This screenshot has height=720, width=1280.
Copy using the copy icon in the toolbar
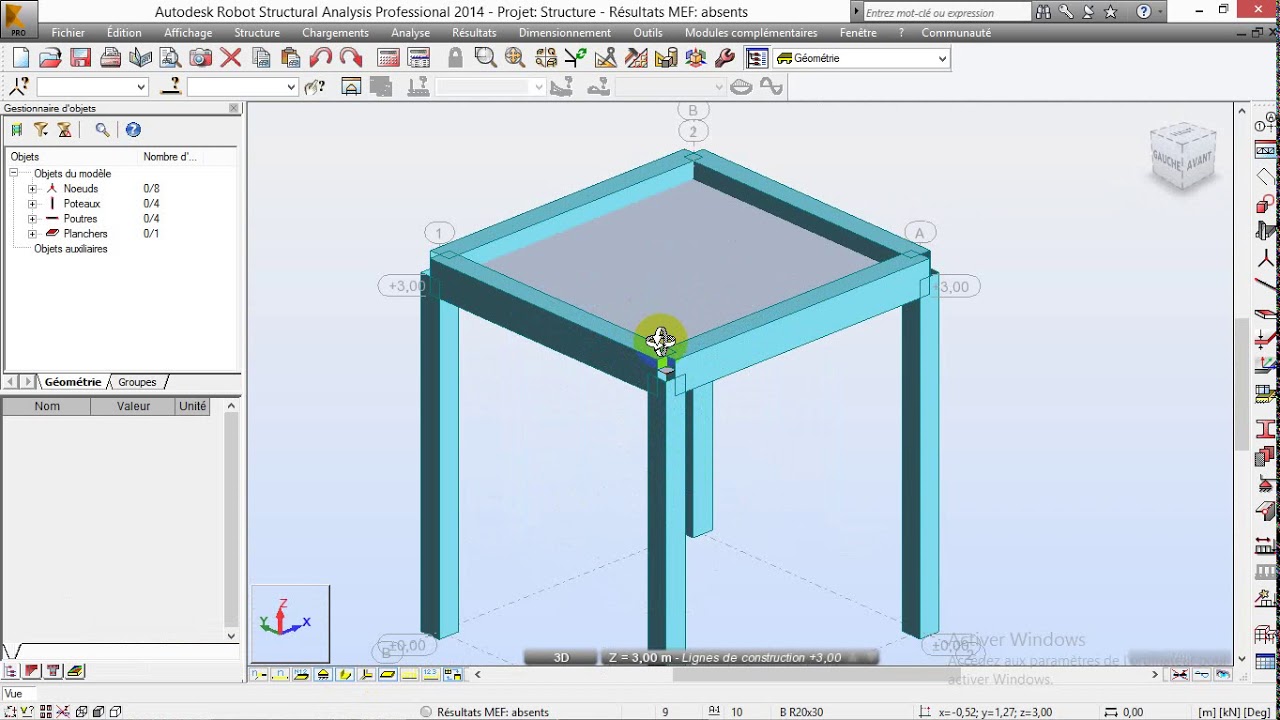(x=261, y=58)
